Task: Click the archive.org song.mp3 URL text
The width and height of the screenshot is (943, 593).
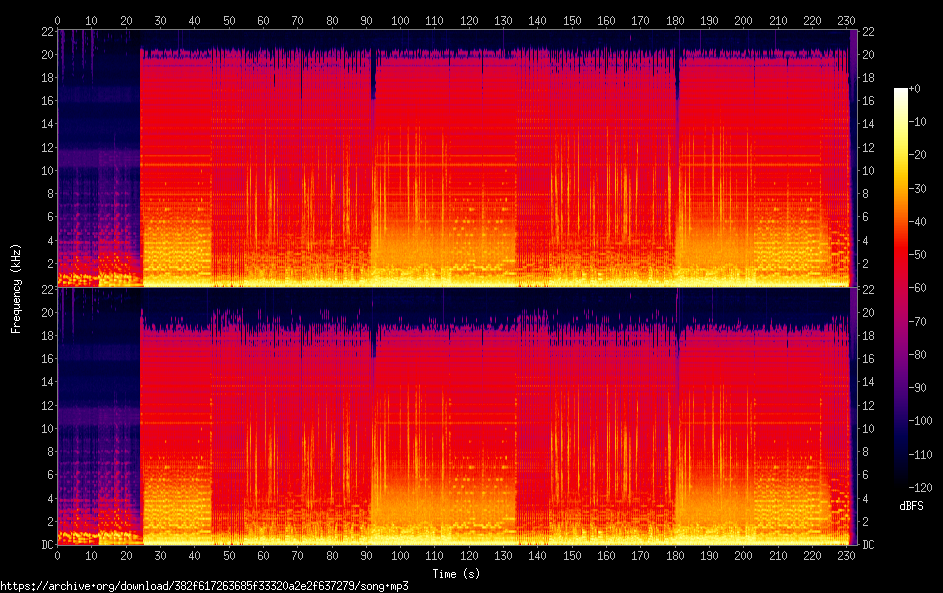Action: click(x=204, y=586)
